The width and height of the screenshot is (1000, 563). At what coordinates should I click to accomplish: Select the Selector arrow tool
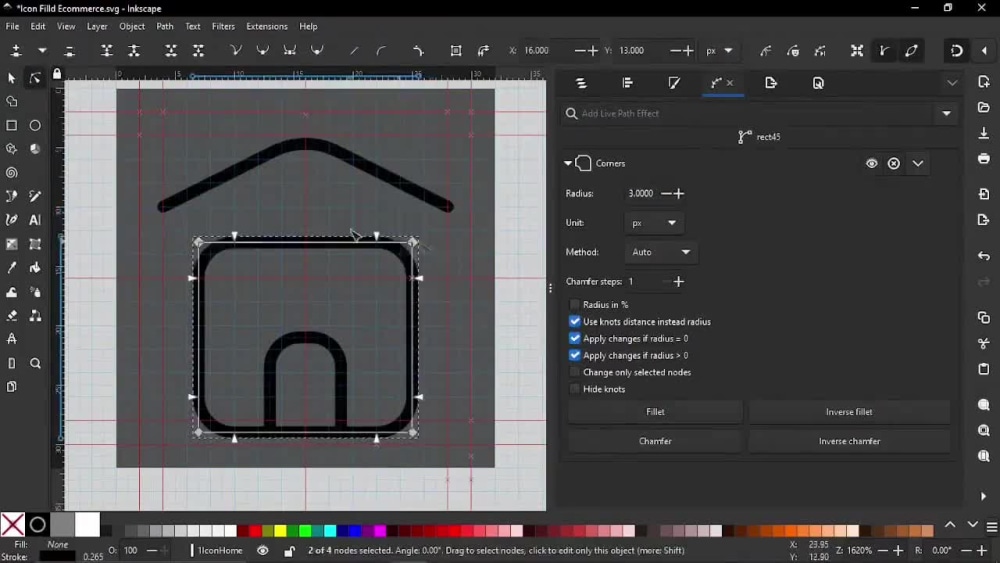[x=11, y=78]
